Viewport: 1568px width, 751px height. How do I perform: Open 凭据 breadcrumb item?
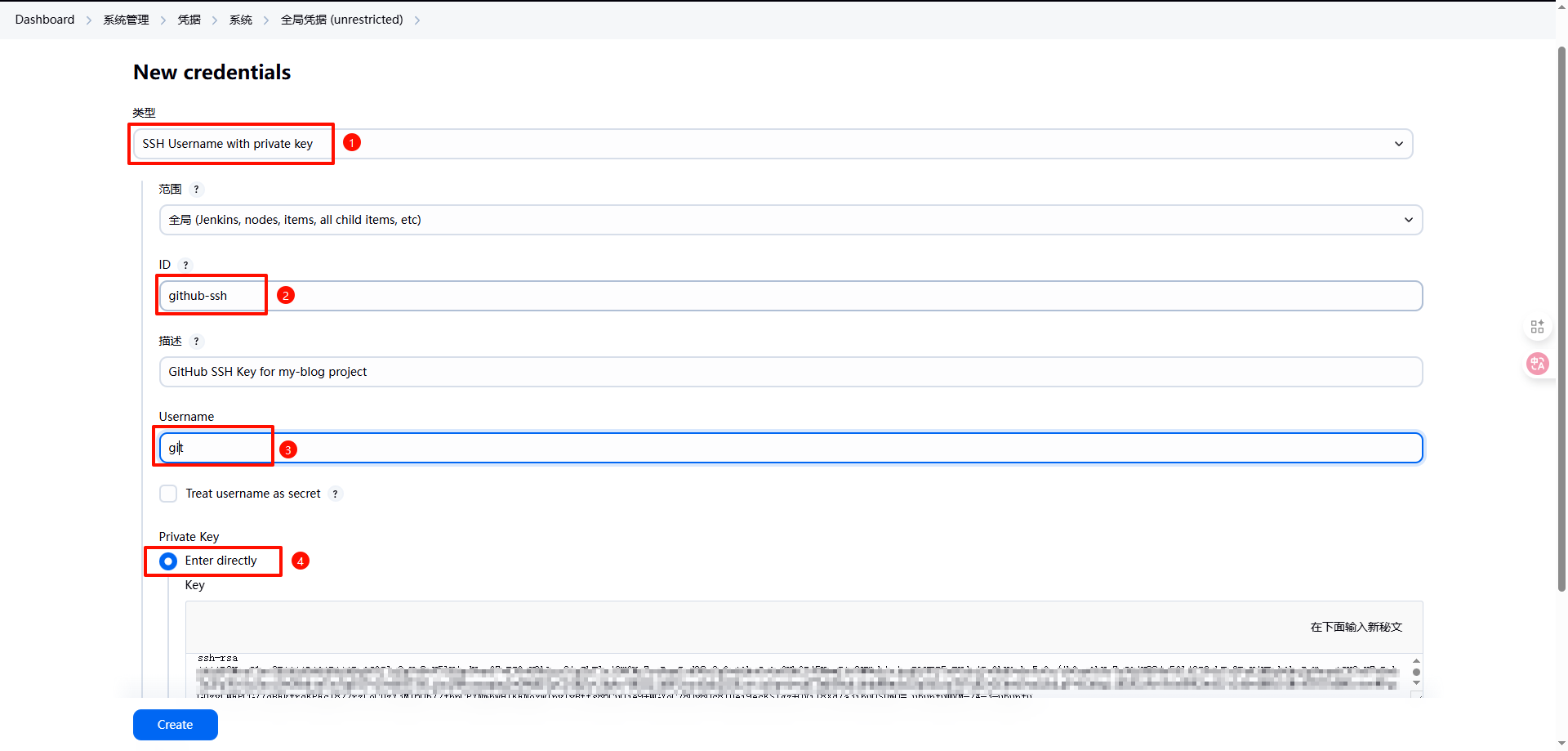[x=189, y=20]
